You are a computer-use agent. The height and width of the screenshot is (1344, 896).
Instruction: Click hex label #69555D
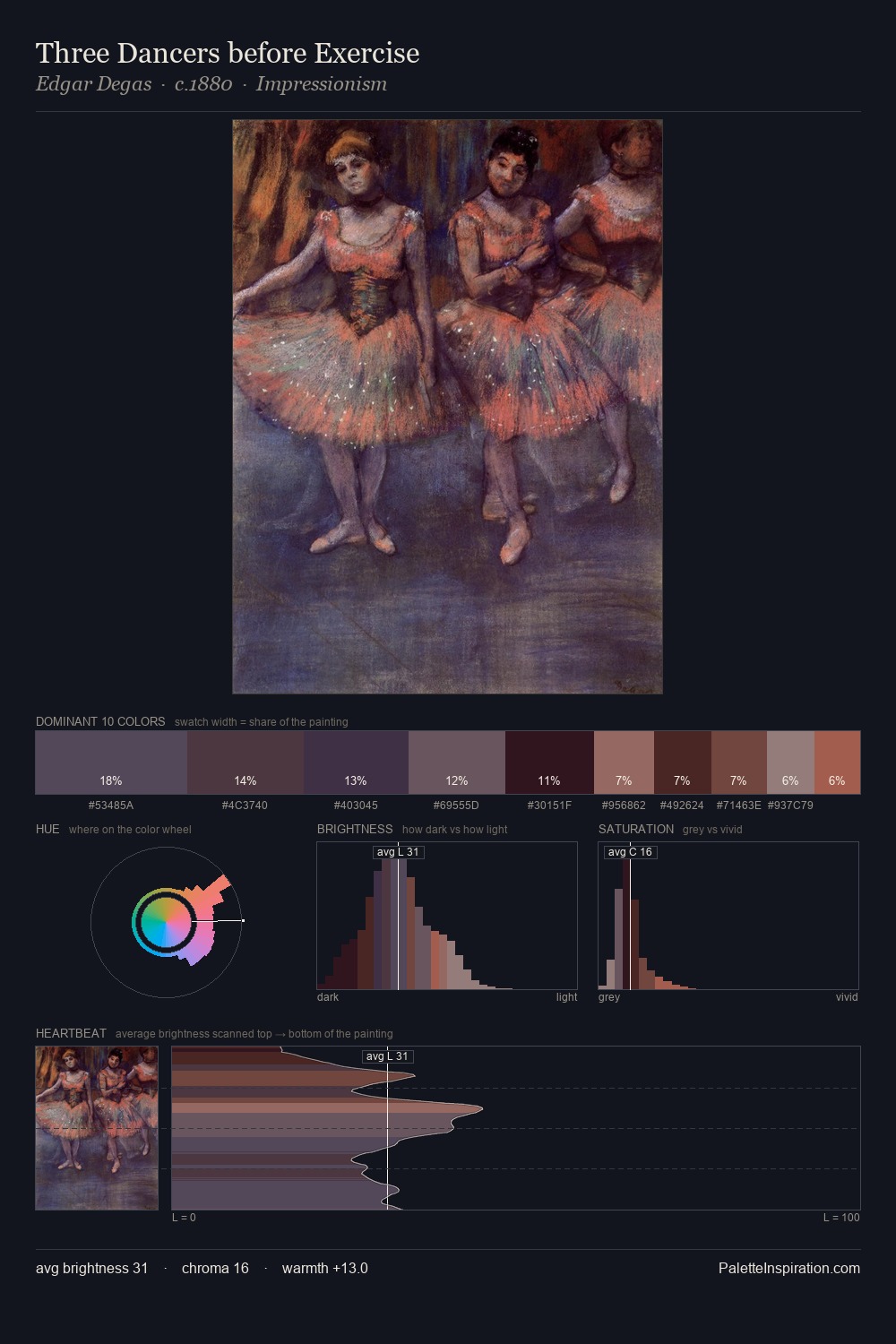click(x=457, y=806)
